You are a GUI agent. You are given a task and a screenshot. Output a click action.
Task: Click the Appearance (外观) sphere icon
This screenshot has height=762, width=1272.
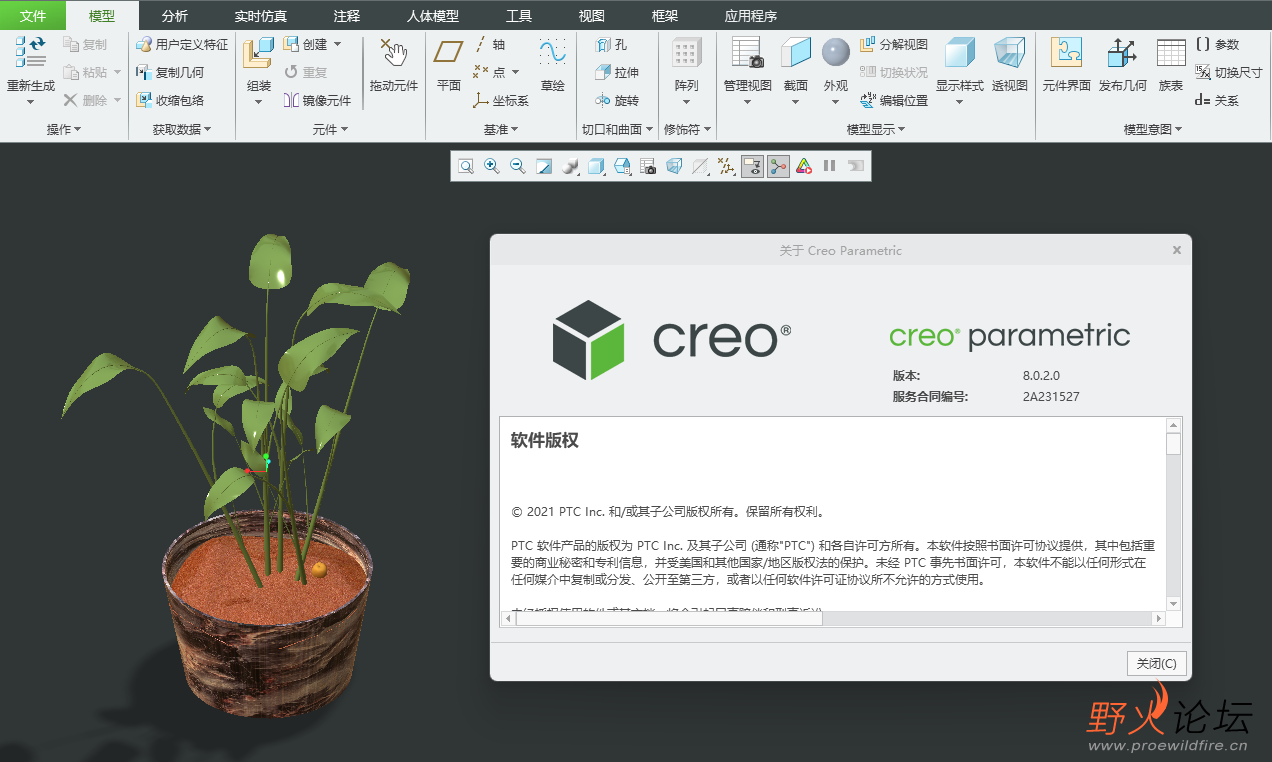click(x=836, y=52)
